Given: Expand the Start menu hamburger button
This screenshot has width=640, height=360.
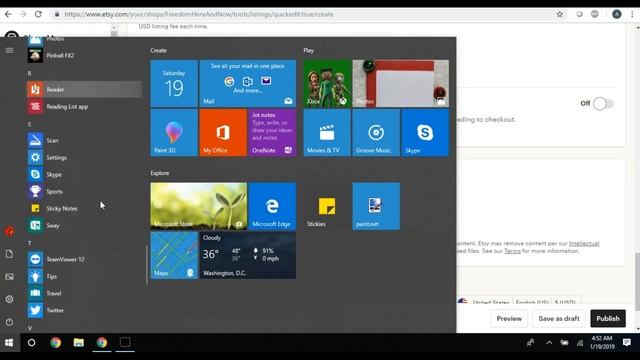Looking at the screenshot, I should [9, 50].
